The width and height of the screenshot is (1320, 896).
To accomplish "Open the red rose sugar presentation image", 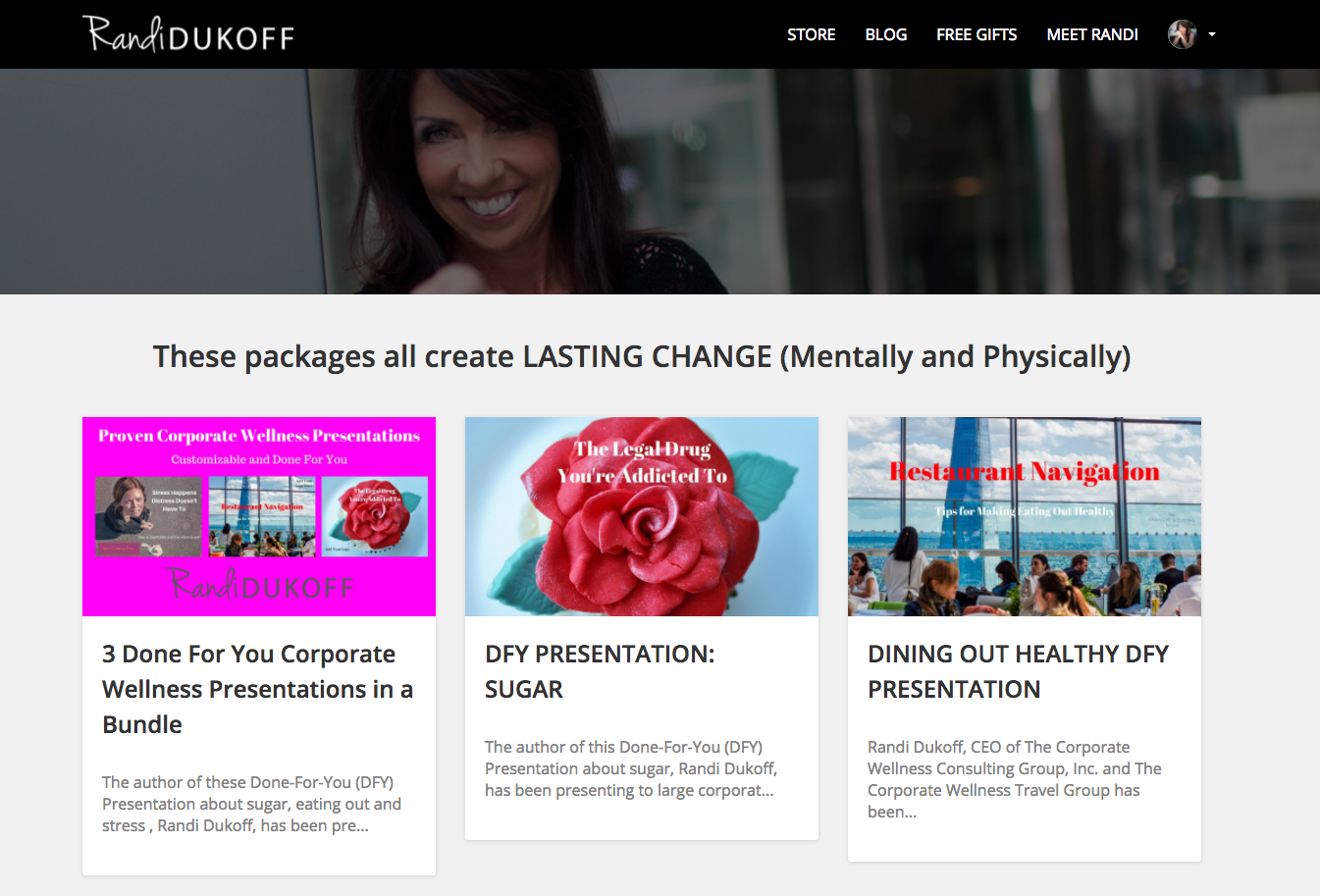I will 642,516.
